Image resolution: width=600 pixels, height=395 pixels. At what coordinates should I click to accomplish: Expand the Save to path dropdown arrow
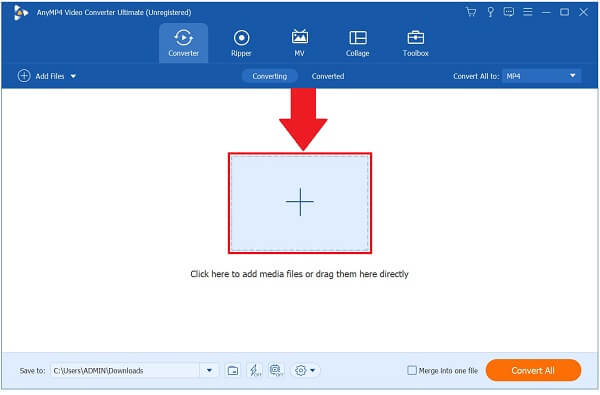209,371
